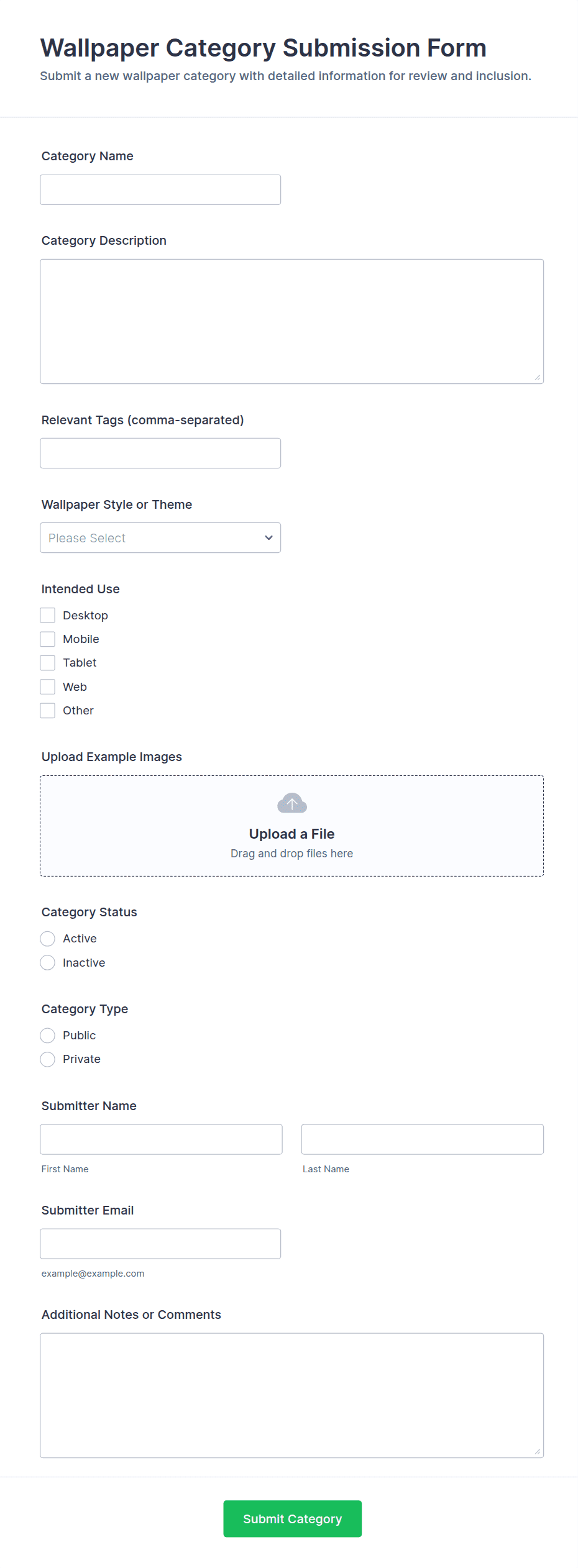Enable the Tablet checkbox
The image size is (578, 1568).
[48, 663]
